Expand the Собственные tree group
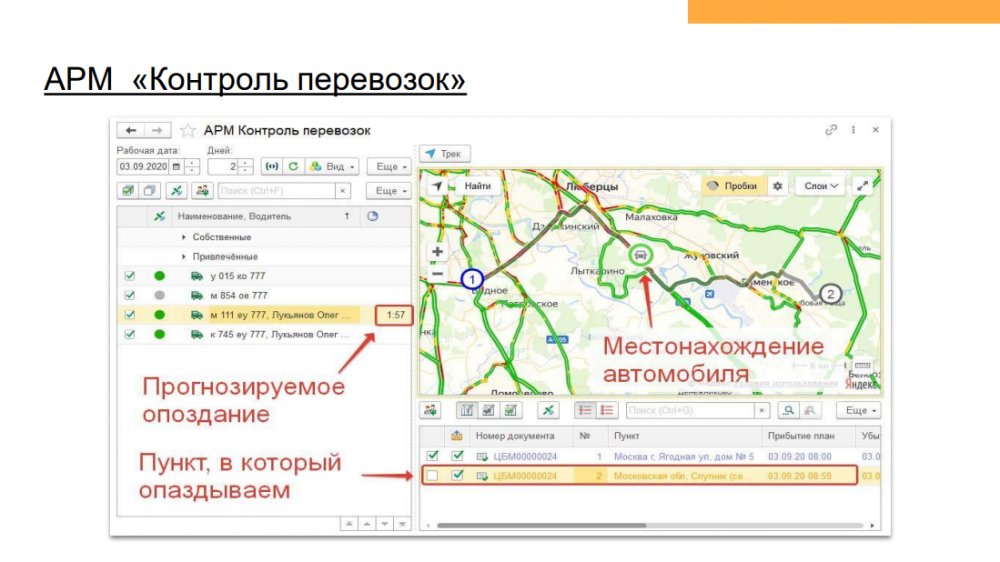 pos(184,237)
